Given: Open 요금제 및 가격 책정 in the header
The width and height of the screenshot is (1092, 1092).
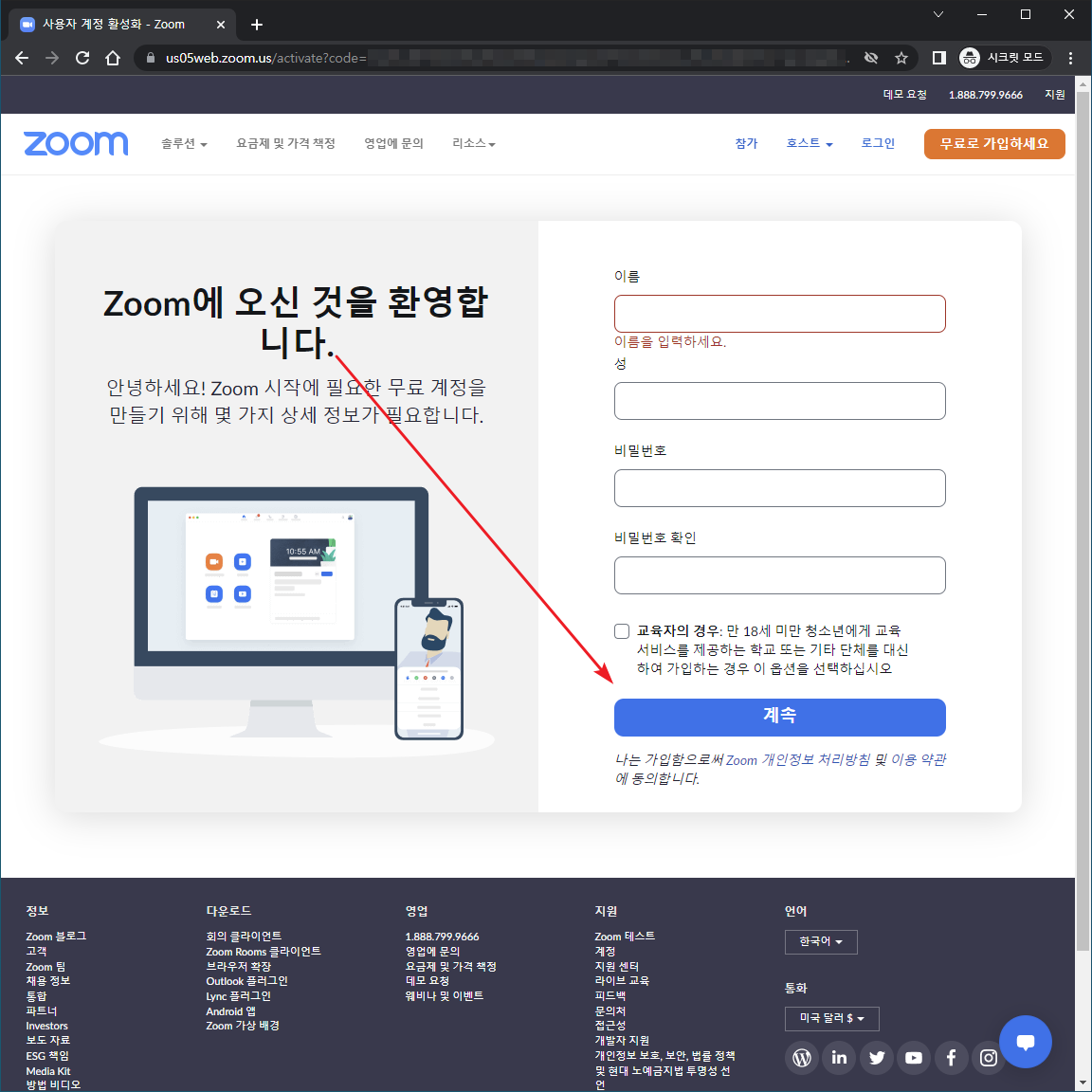Looking at the screenshot, I should click(x=285, y=143).
